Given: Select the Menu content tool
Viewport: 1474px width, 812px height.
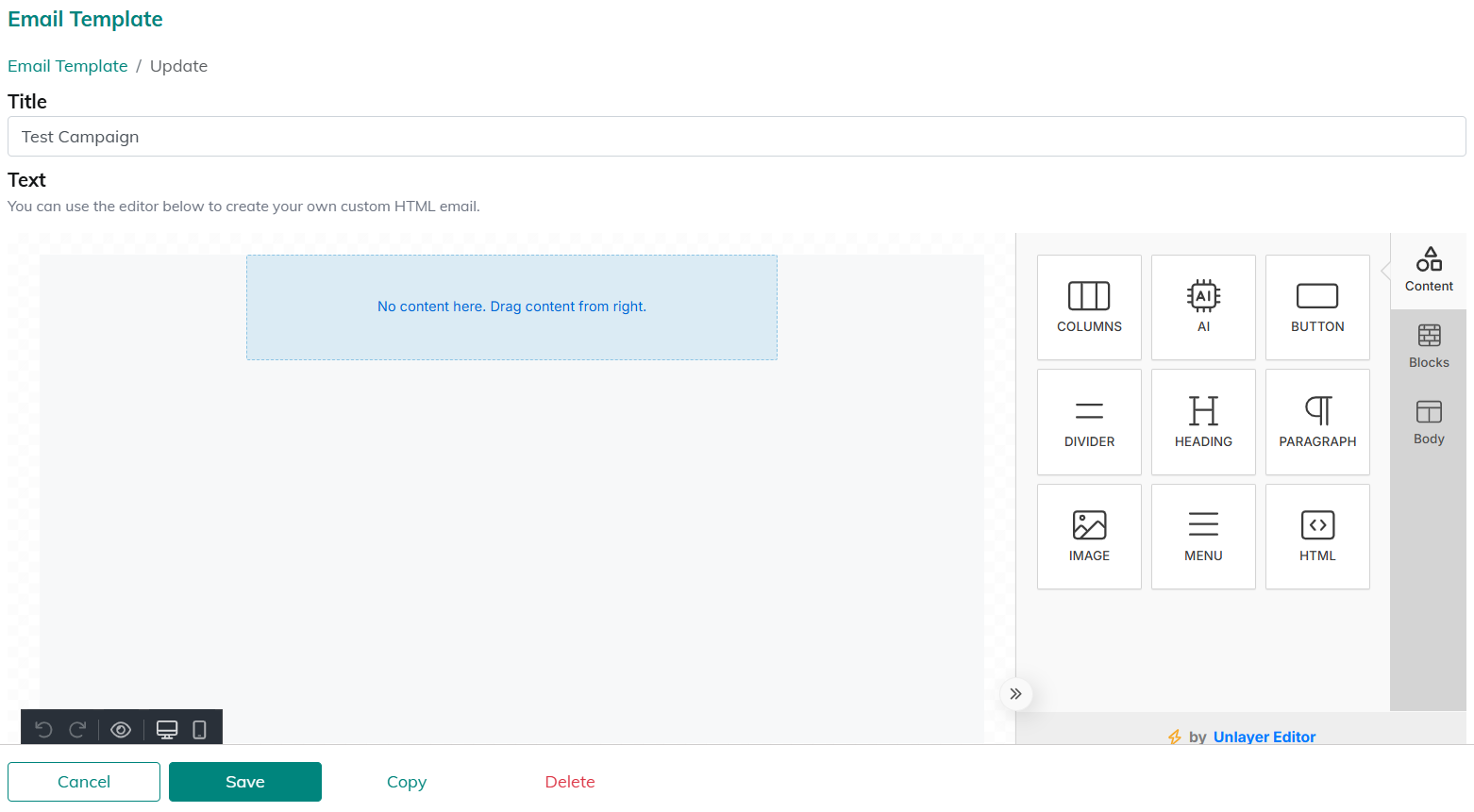Looking at the screenshot, I should 1203,537.
